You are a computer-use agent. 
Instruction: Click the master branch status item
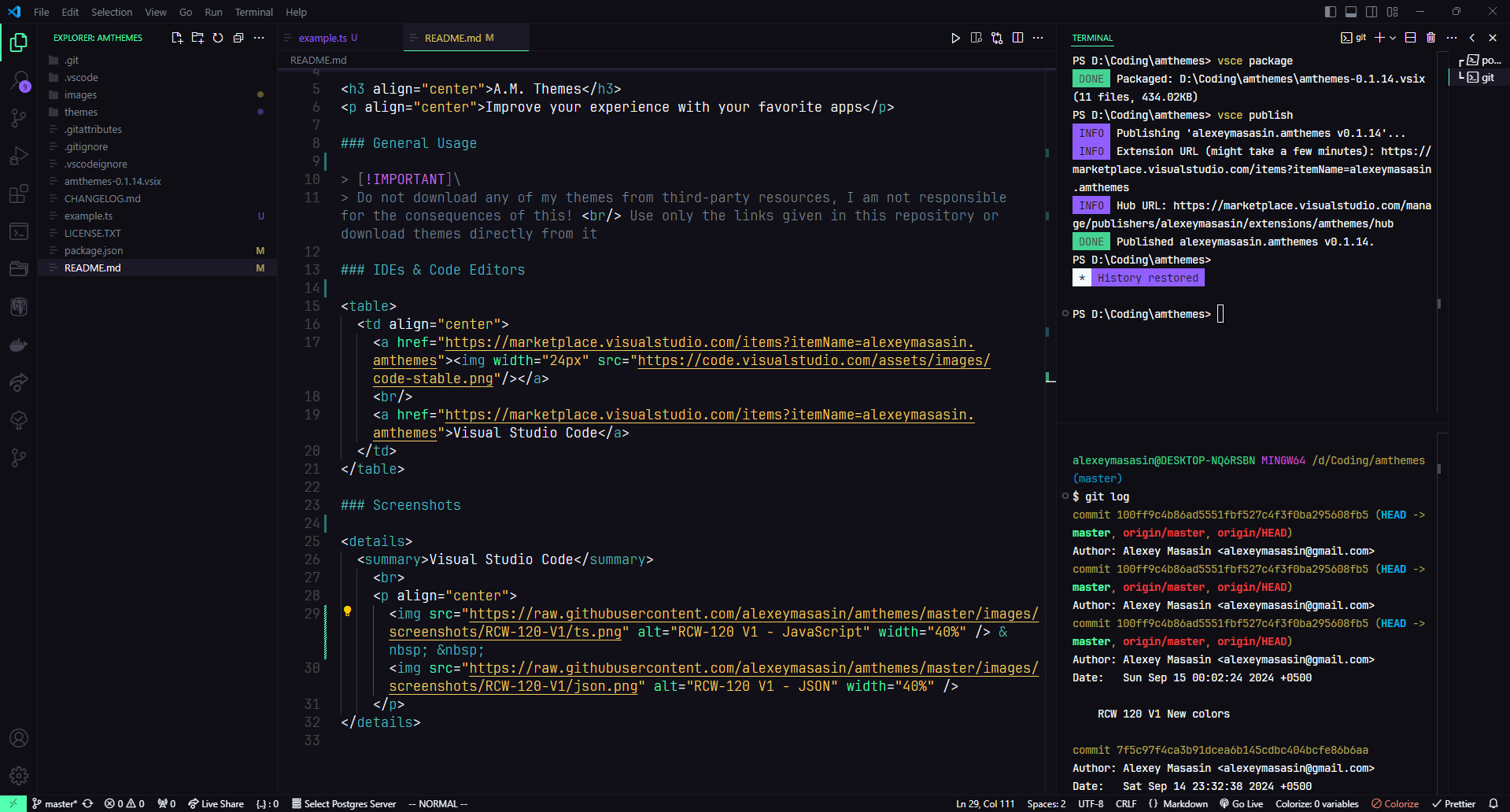(x=54, y=804)
